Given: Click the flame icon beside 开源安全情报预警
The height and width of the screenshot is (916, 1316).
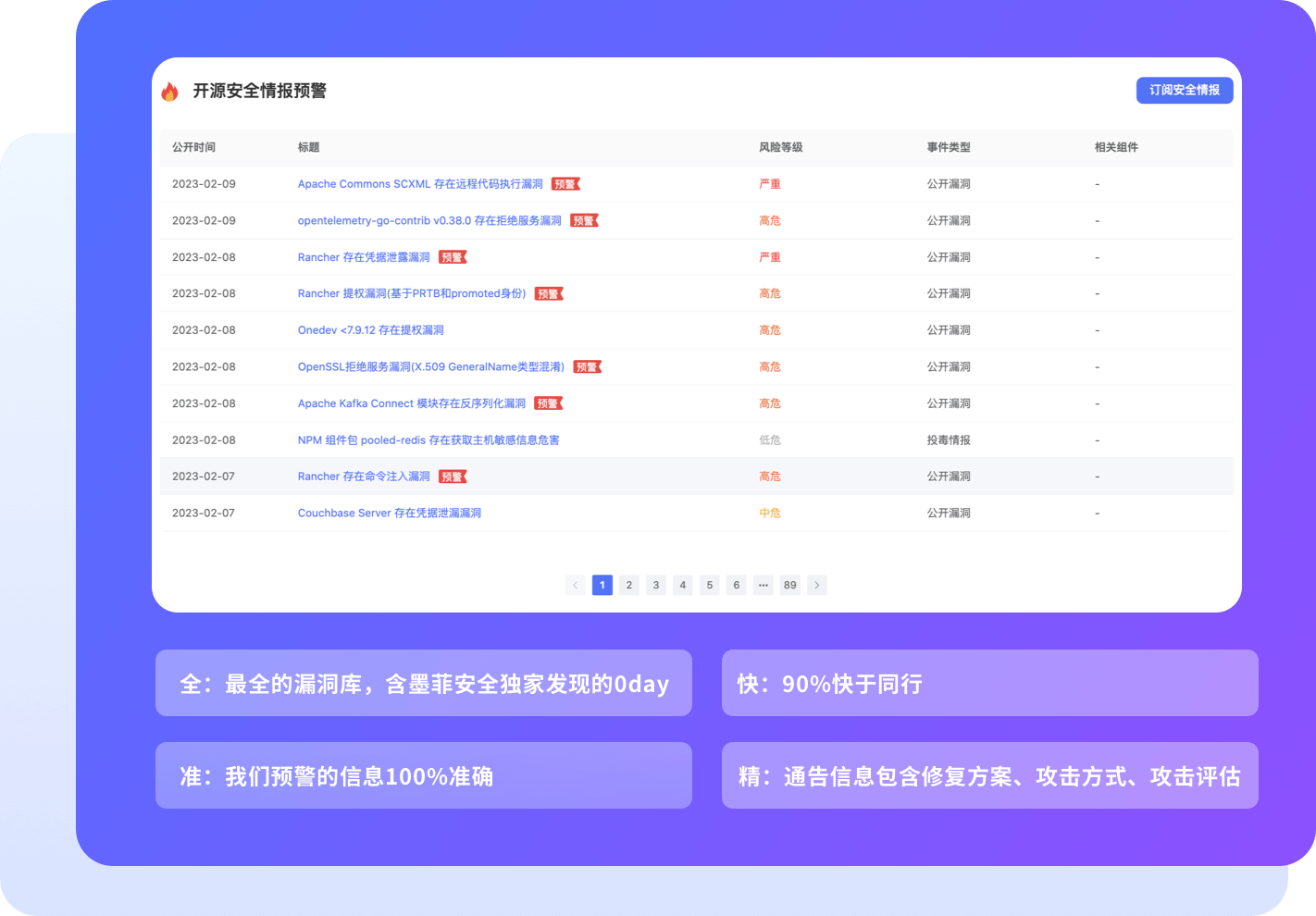Looking at the screenshot, I should coord(169,91).
